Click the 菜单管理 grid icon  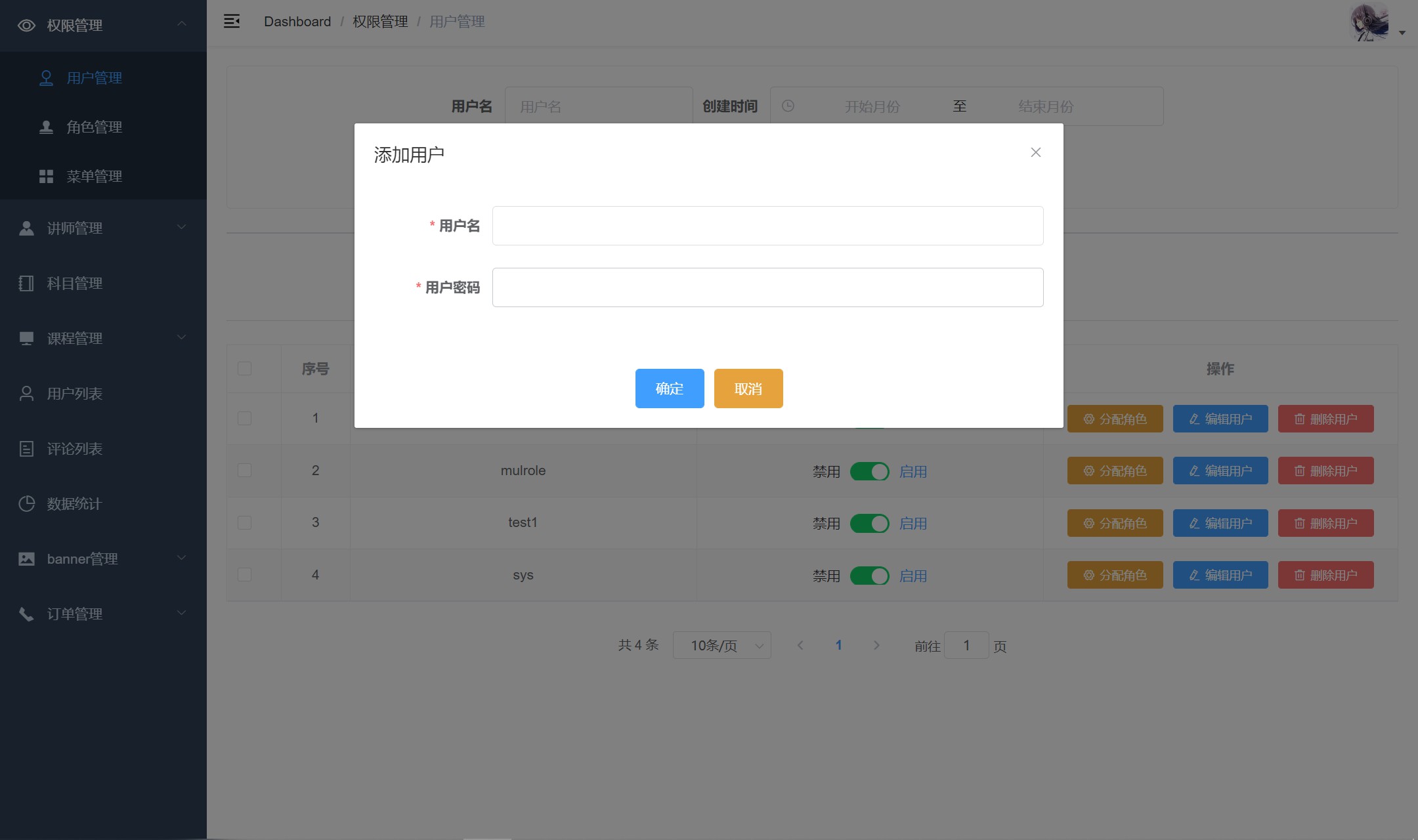tap(46, 177)
